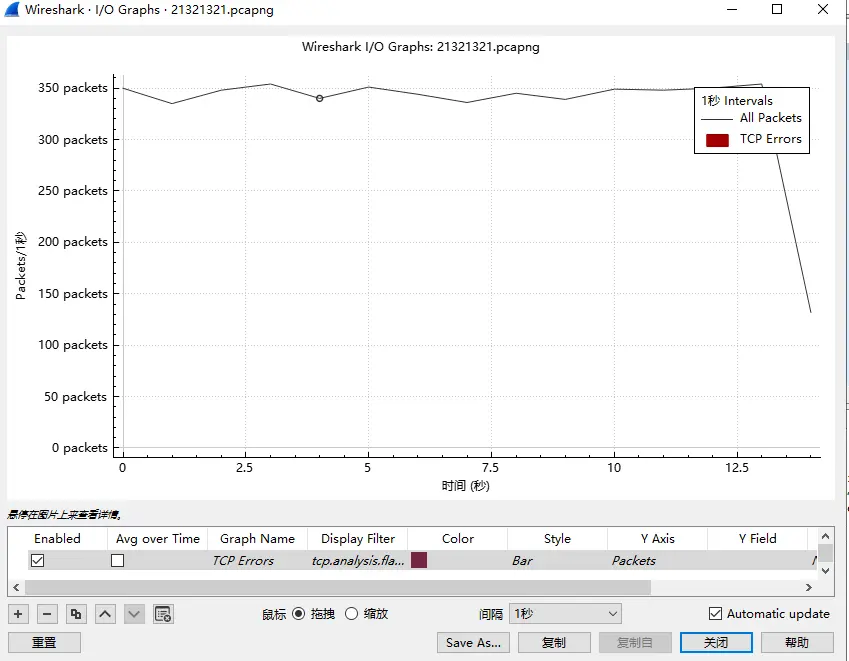849x661 pixels.
Task: Click the Display Filter column header
Action: point(357,539)
